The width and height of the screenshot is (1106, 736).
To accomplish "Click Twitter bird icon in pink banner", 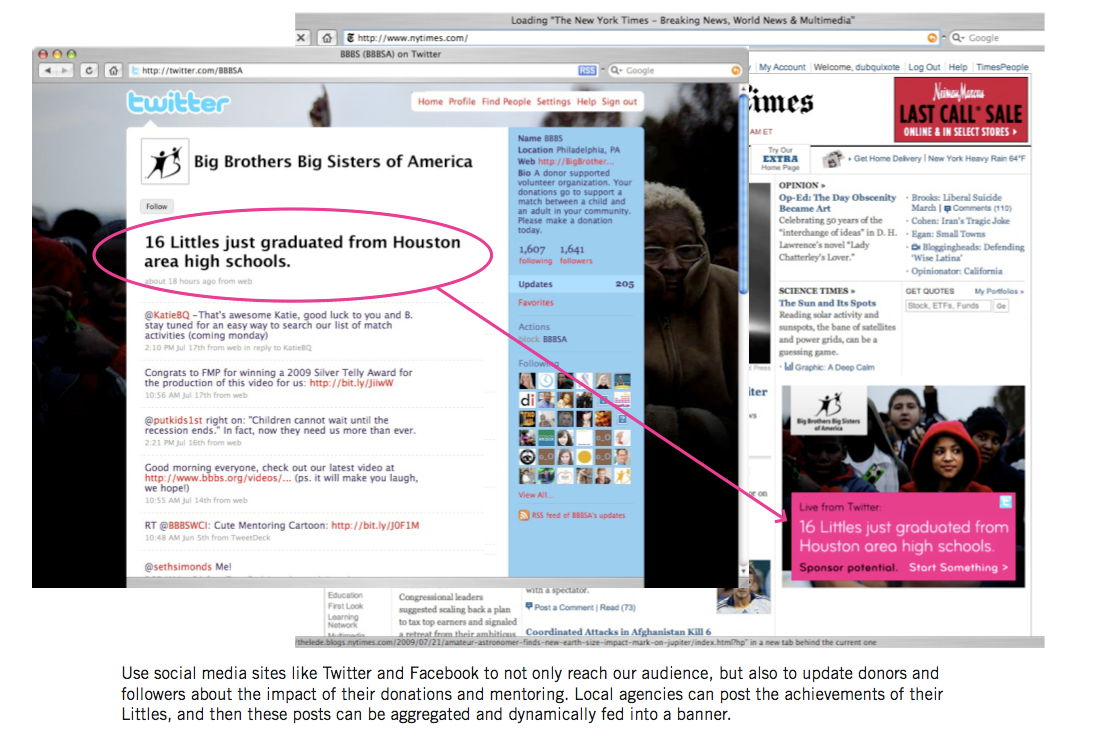I will [x=1006, y=502].
